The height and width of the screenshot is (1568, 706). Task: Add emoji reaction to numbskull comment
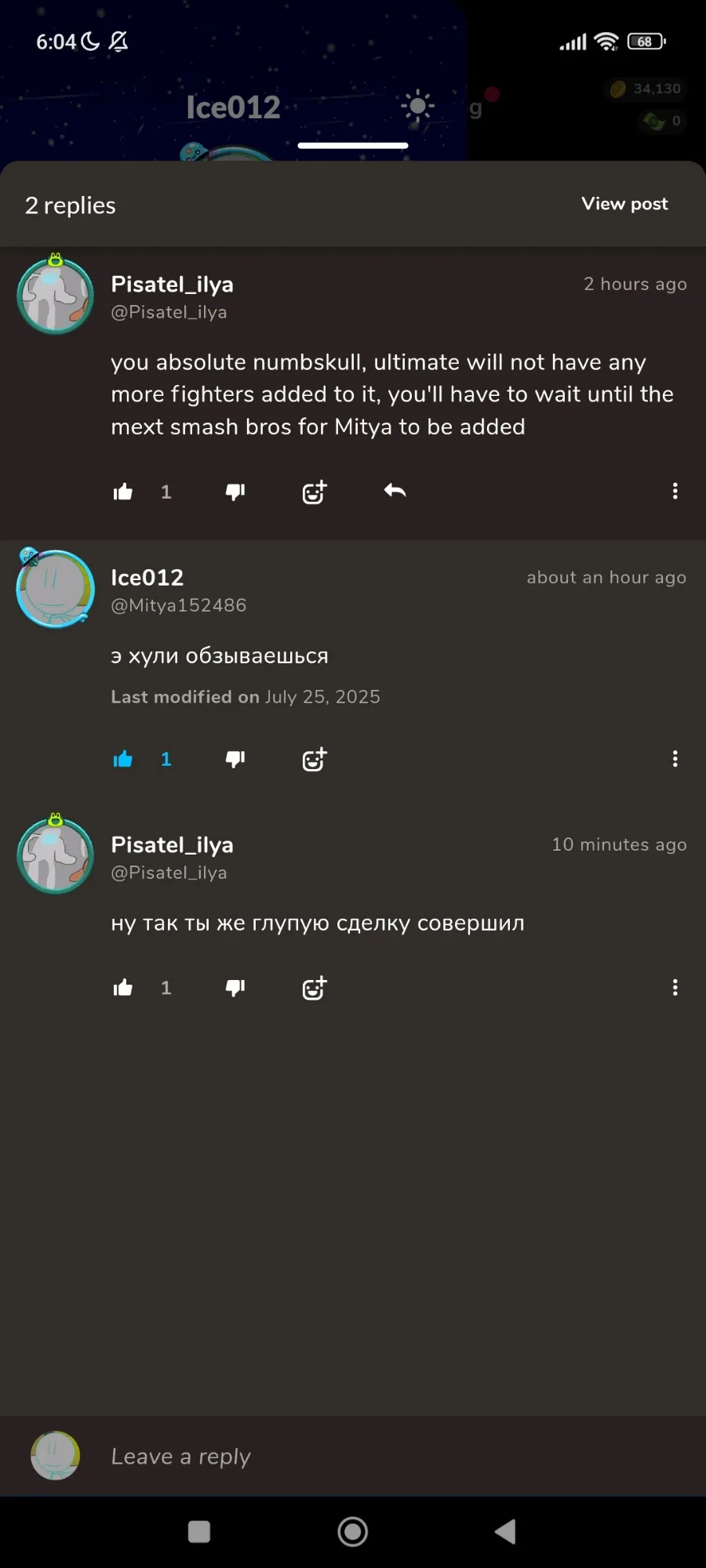315,492
